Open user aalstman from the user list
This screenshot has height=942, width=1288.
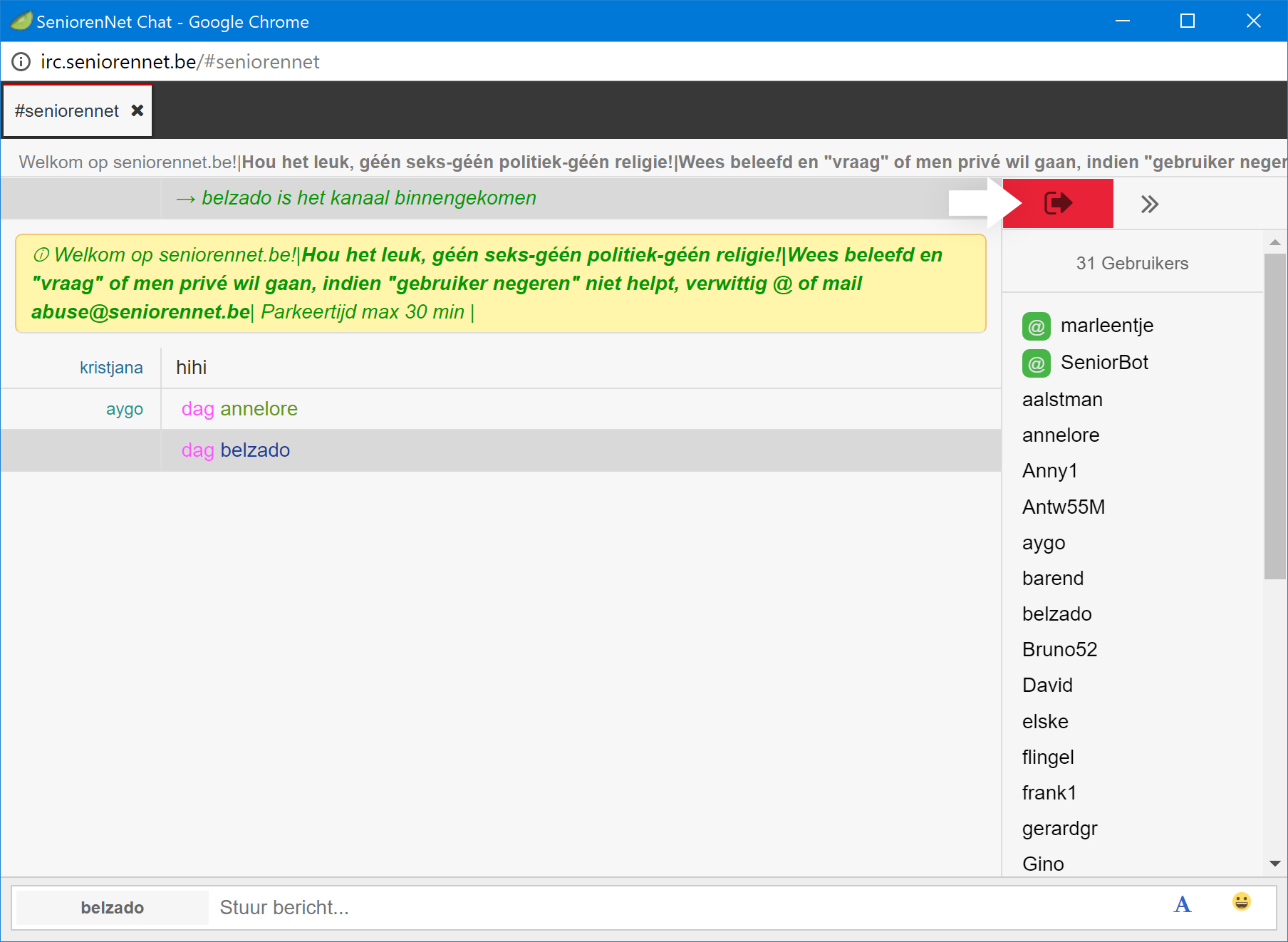[x=1061, y=400]
